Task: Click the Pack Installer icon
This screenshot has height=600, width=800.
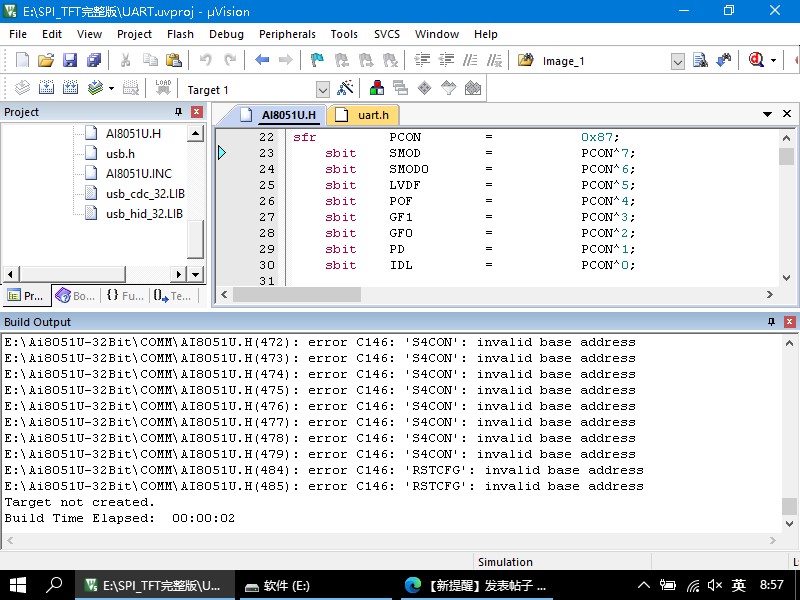Action: click(473, 88)
